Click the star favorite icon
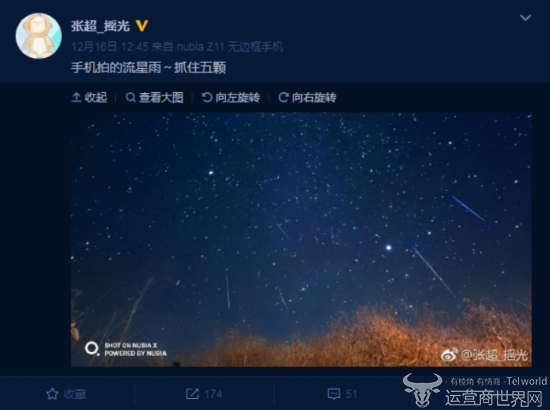550x410 pixels. coord(52,394)
